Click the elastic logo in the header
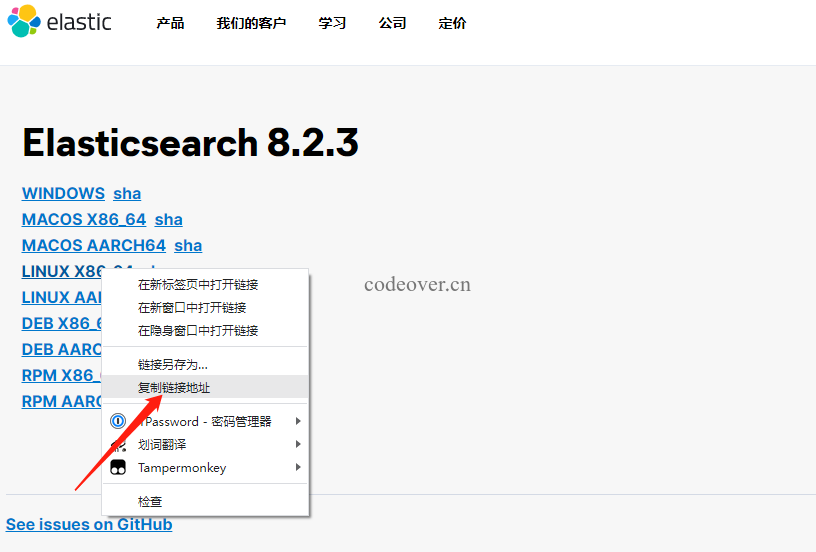This screenshot has height=552, width=816. [59, 22]
